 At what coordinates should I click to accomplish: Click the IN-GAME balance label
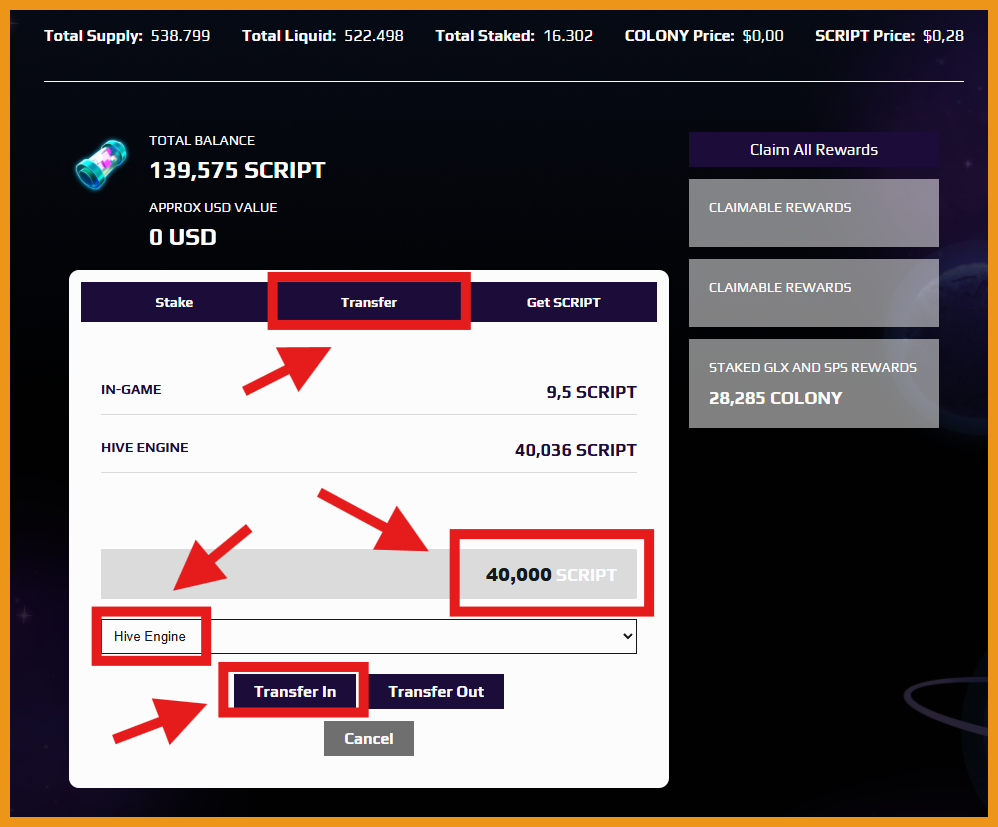click(x=131, y=390)
